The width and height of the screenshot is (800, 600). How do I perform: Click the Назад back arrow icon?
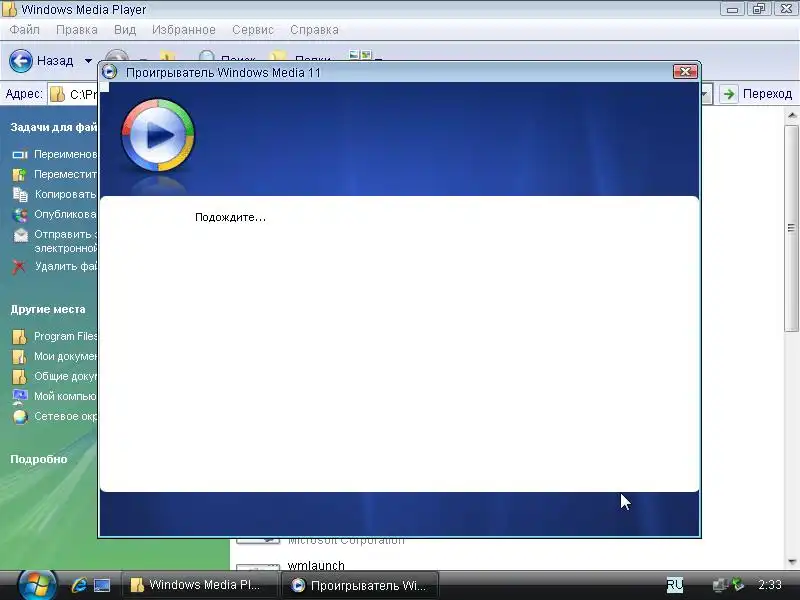pyautogui.click(x=21, y=61)
